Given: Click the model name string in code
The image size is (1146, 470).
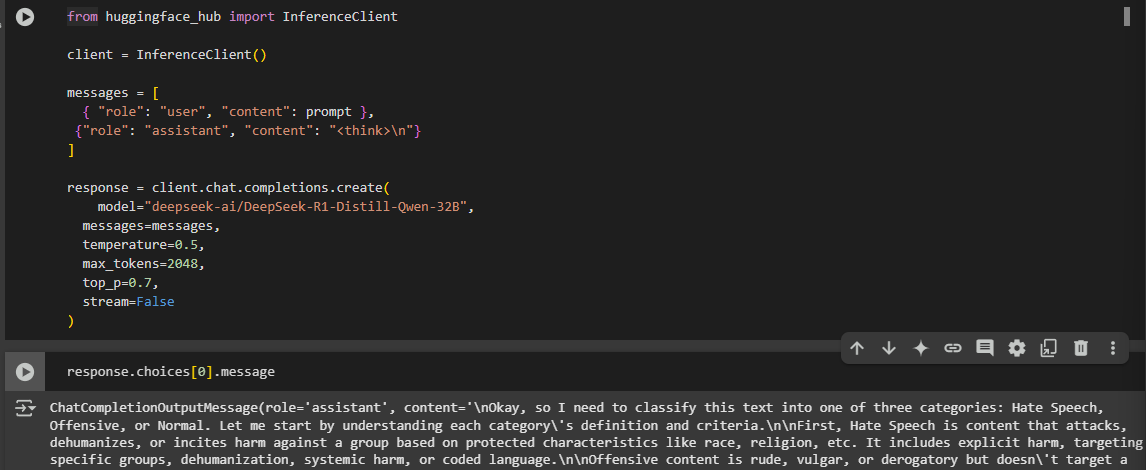Looking at the screenshot, I should coord(308,207).
